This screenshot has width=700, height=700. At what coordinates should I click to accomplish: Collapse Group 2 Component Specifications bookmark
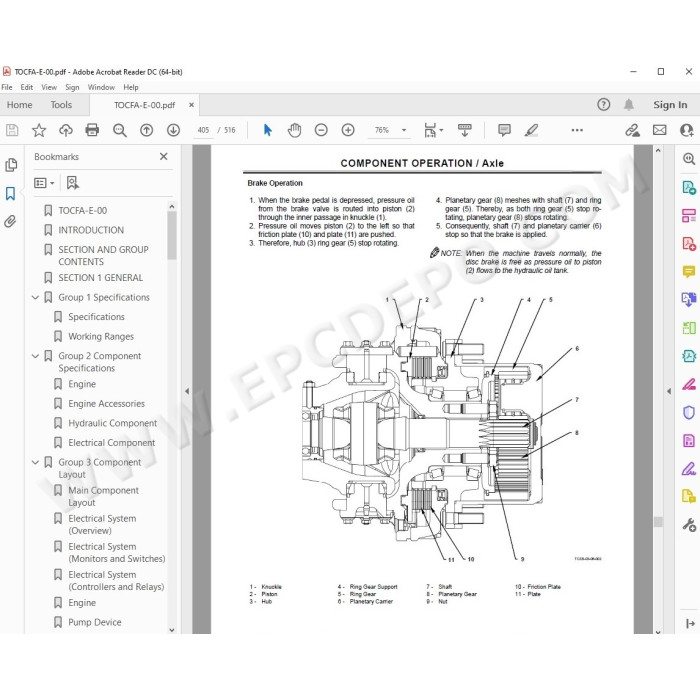click(x=35, y=356)
